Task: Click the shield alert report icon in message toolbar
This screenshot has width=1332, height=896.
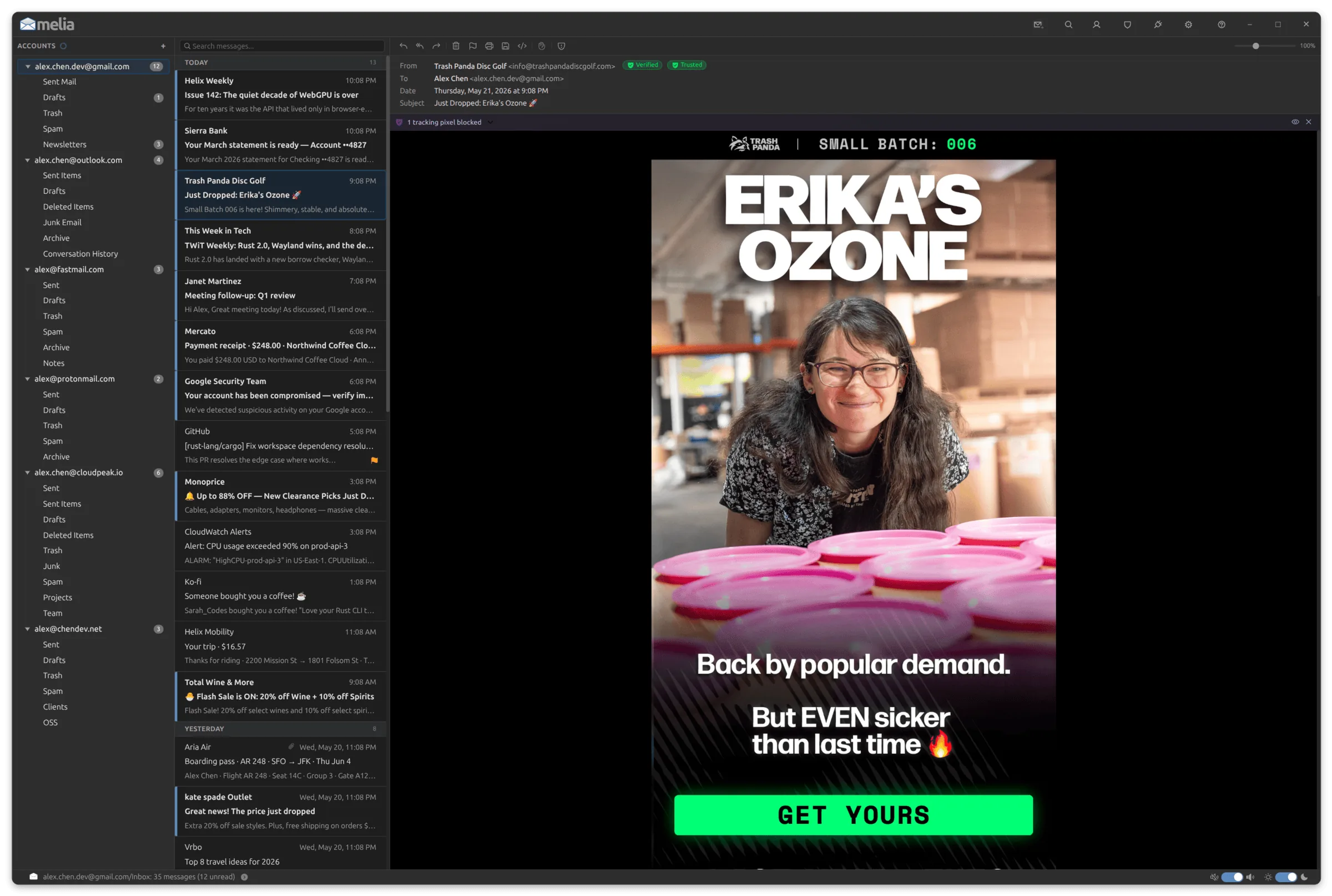Action: click(562, 45)
